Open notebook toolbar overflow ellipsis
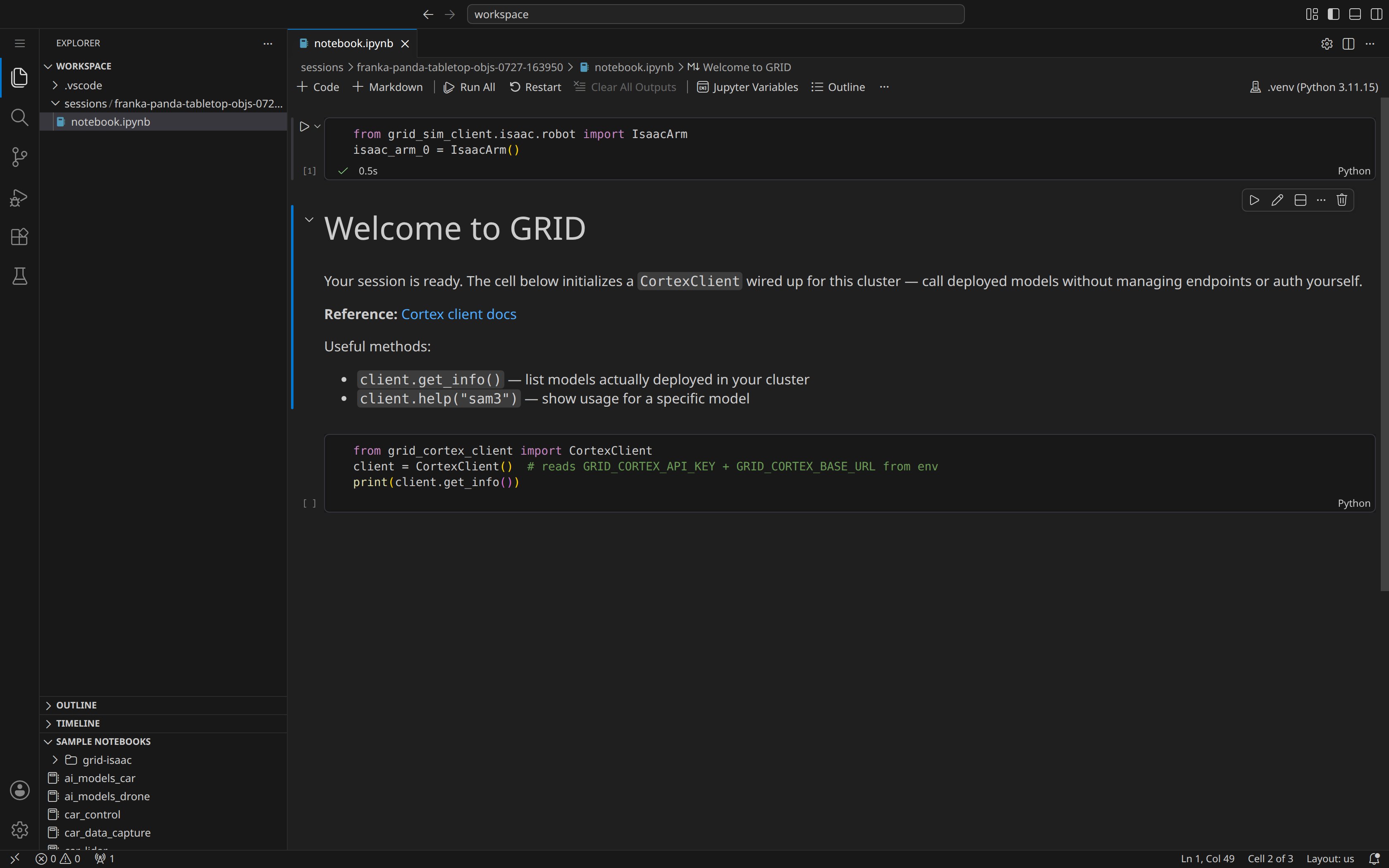The image size is (1389, 868). click(884, 87)
